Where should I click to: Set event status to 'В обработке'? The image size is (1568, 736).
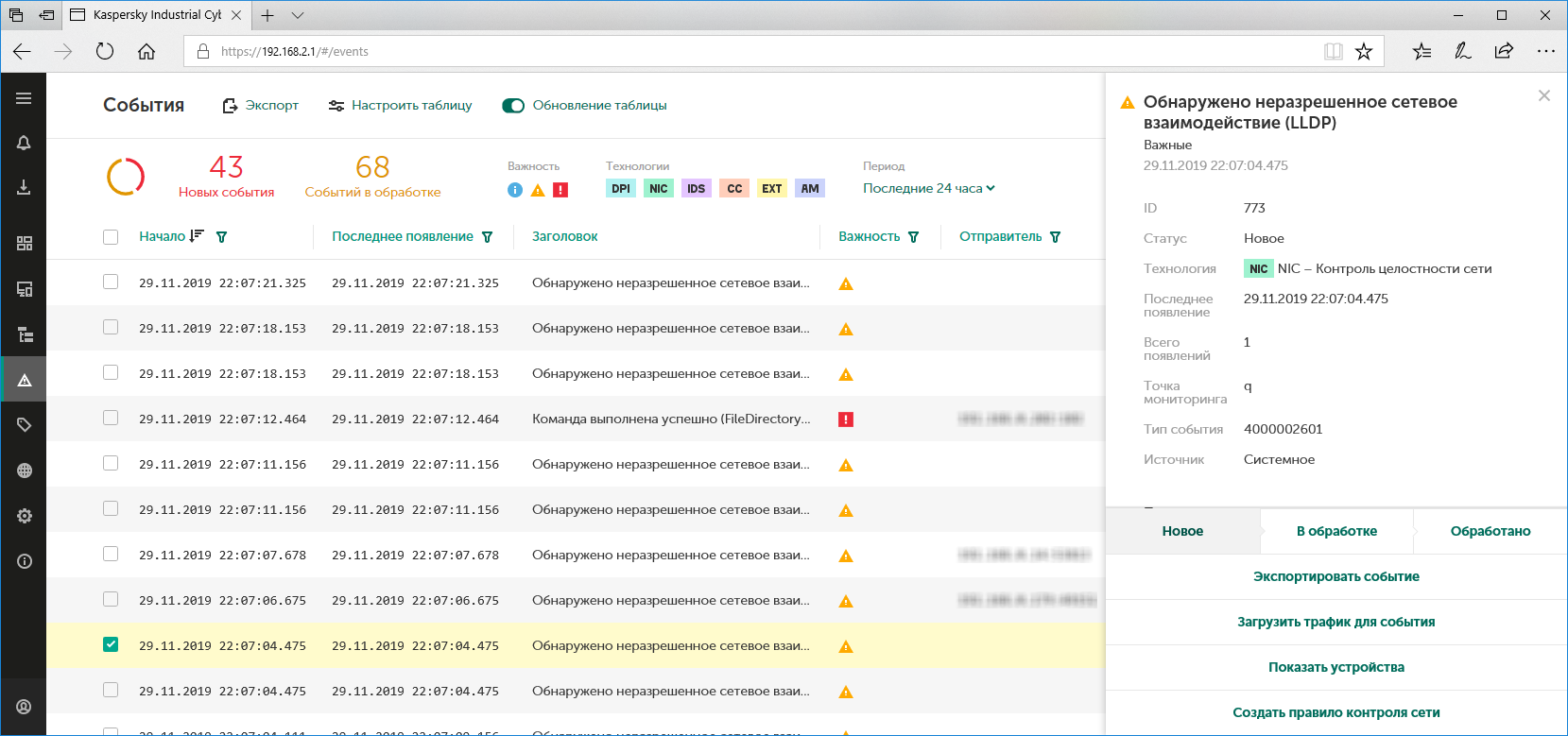click(x=1336, y=532)
